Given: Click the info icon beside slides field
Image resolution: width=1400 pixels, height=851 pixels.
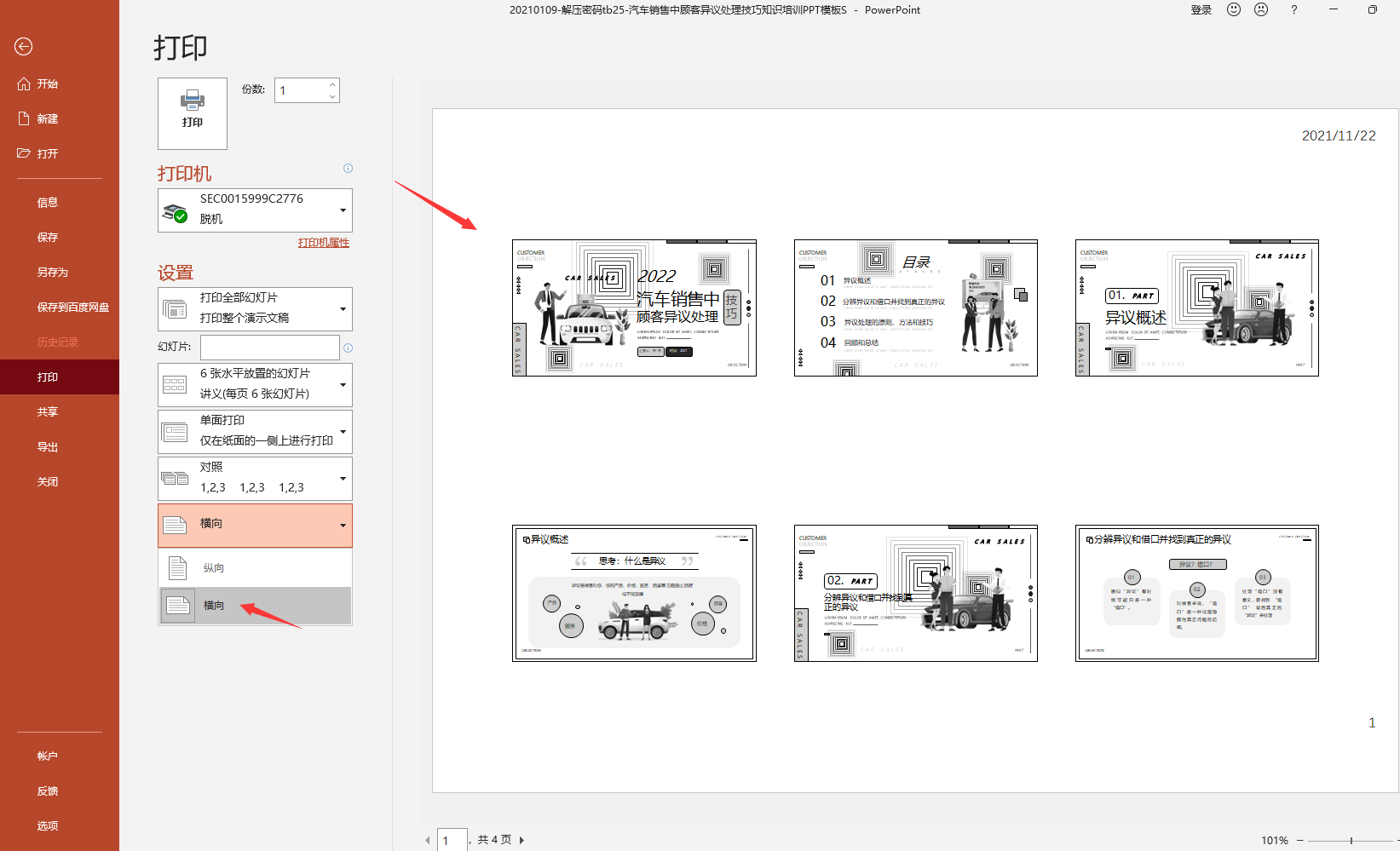Looking at the screenshot, I should [x=348, y=348].
